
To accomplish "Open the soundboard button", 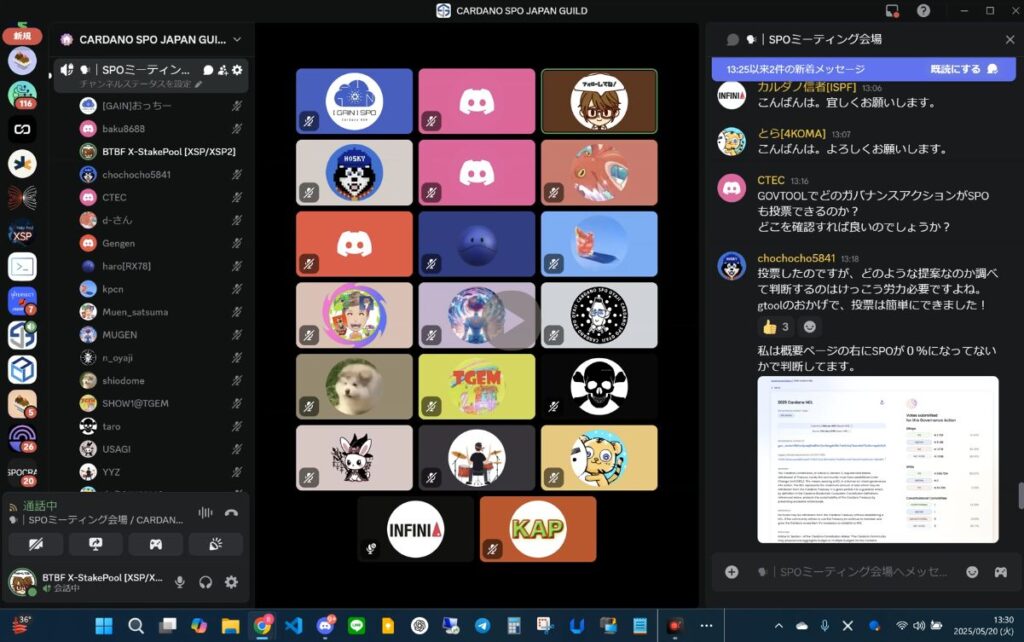I will [216, 544].
